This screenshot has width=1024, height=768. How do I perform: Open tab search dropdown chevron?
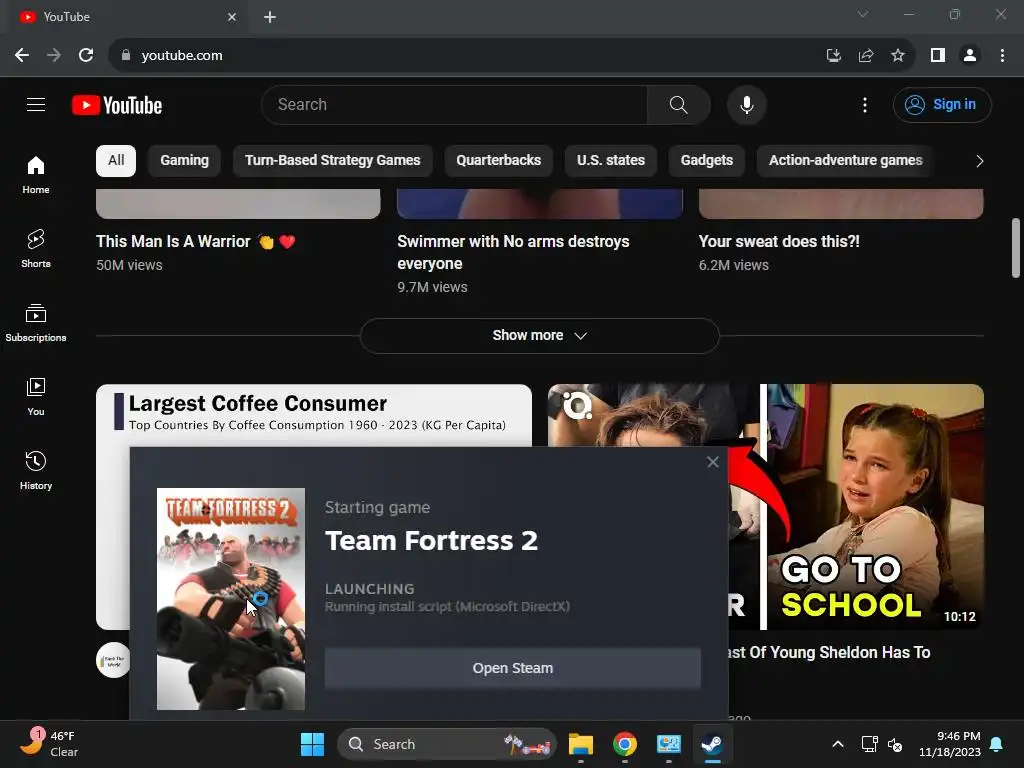pos(863,14)
